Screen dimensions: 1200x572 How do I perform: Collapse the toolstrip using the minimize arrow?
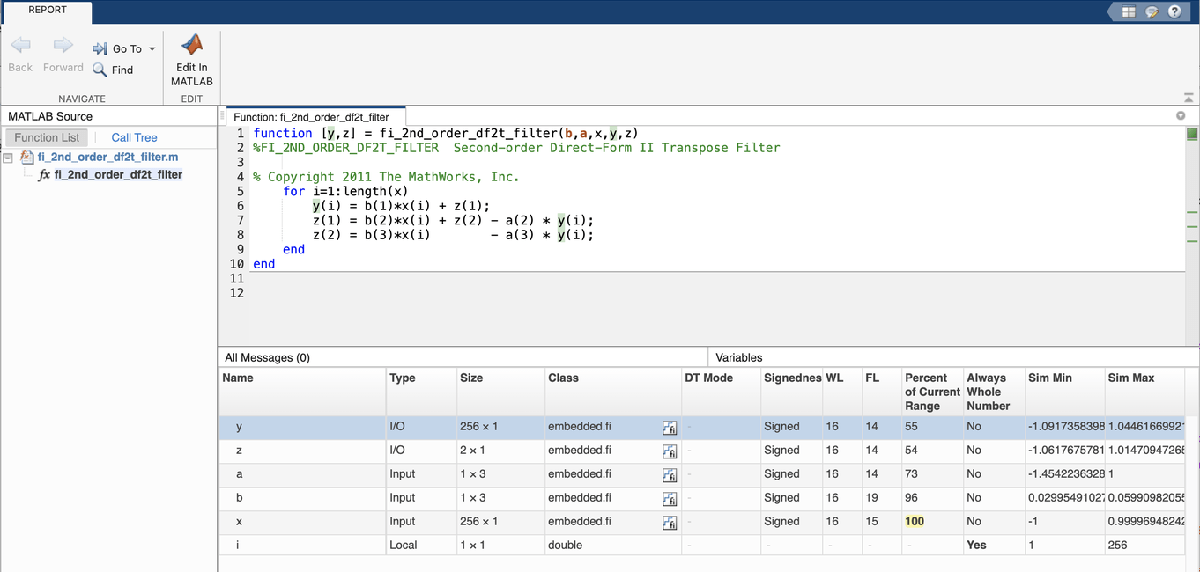click(x=1188, y=98)
